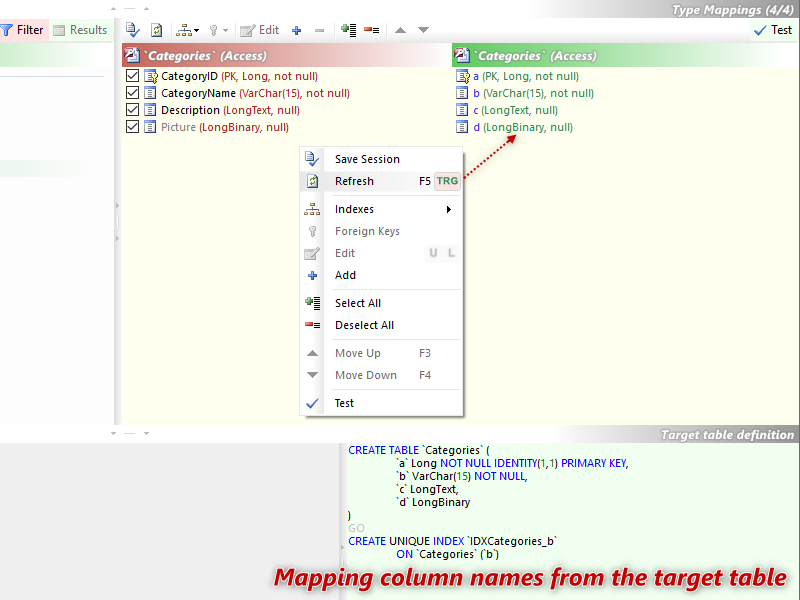This screenshot has height=600, width=800.
Task: Click the Select All toolbar icon
Action: click(349, 31)
